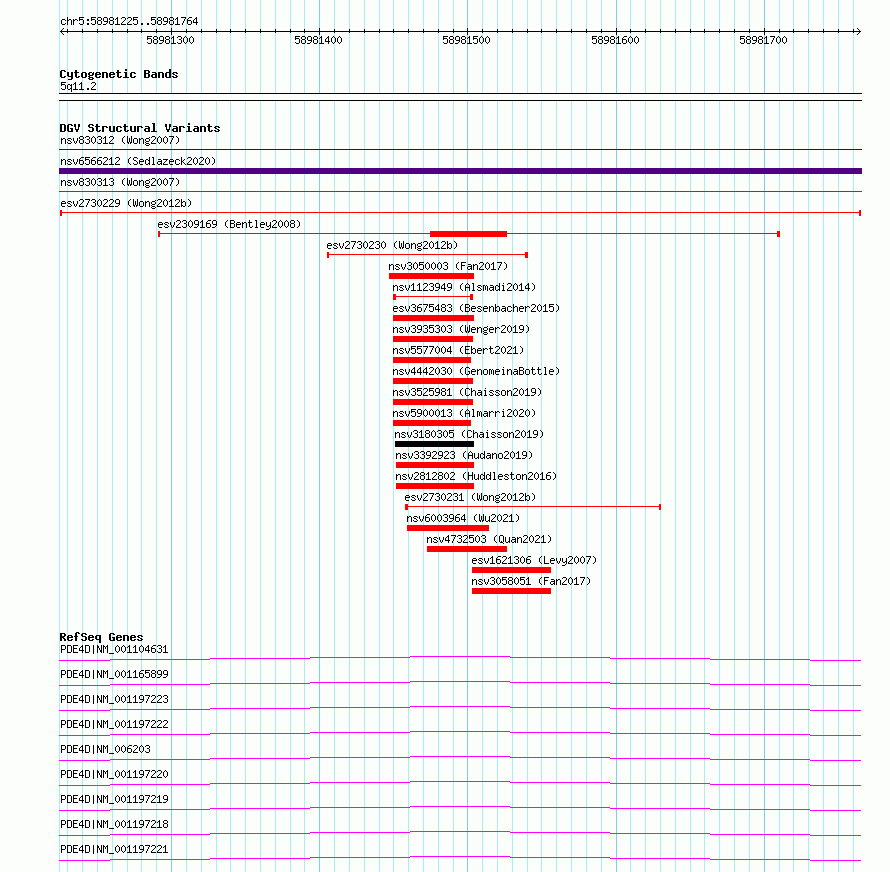
Task: Open variant nsv3050003 (Fan2017)
Action: tap(448, 266)
